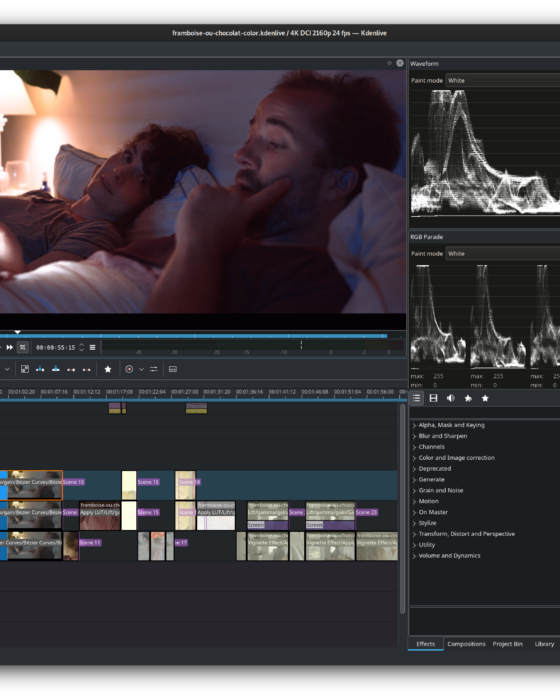The image size is (560, 700).
Task: Click the Scene 23 marker label
Action: 367,512
